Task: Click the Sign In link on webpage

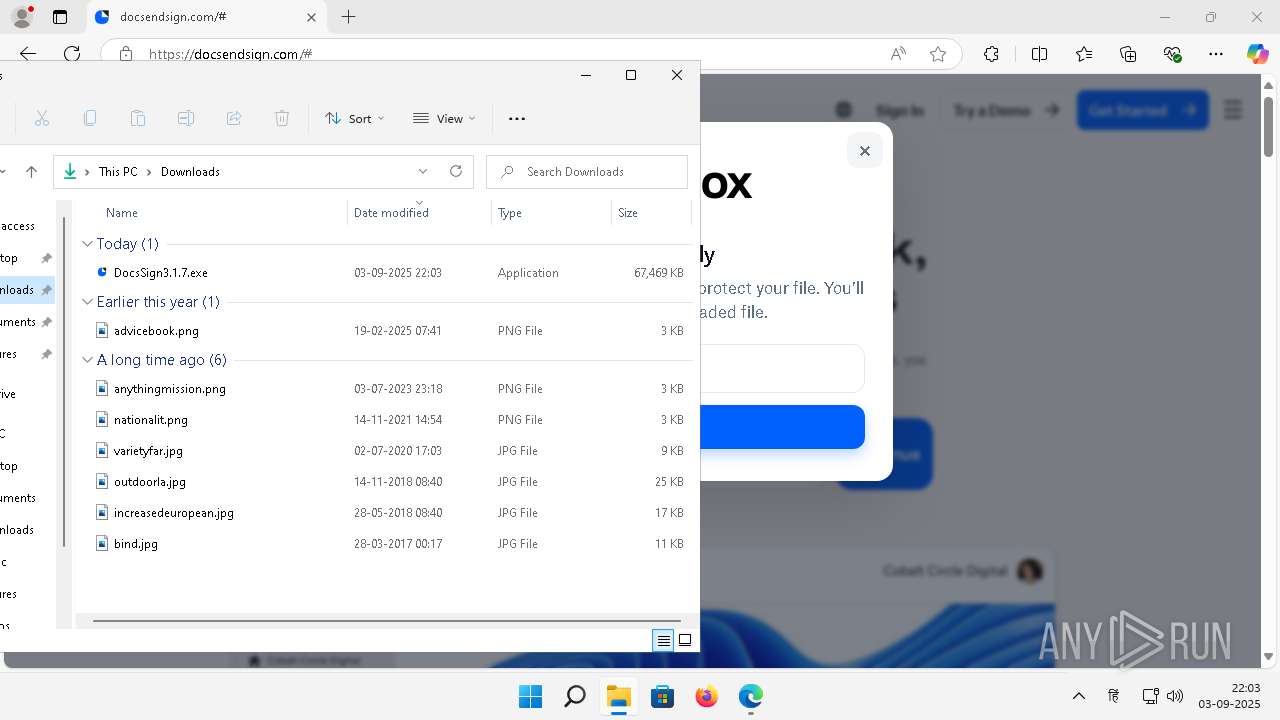Action: pyautogui.click(x=899, y=110)
